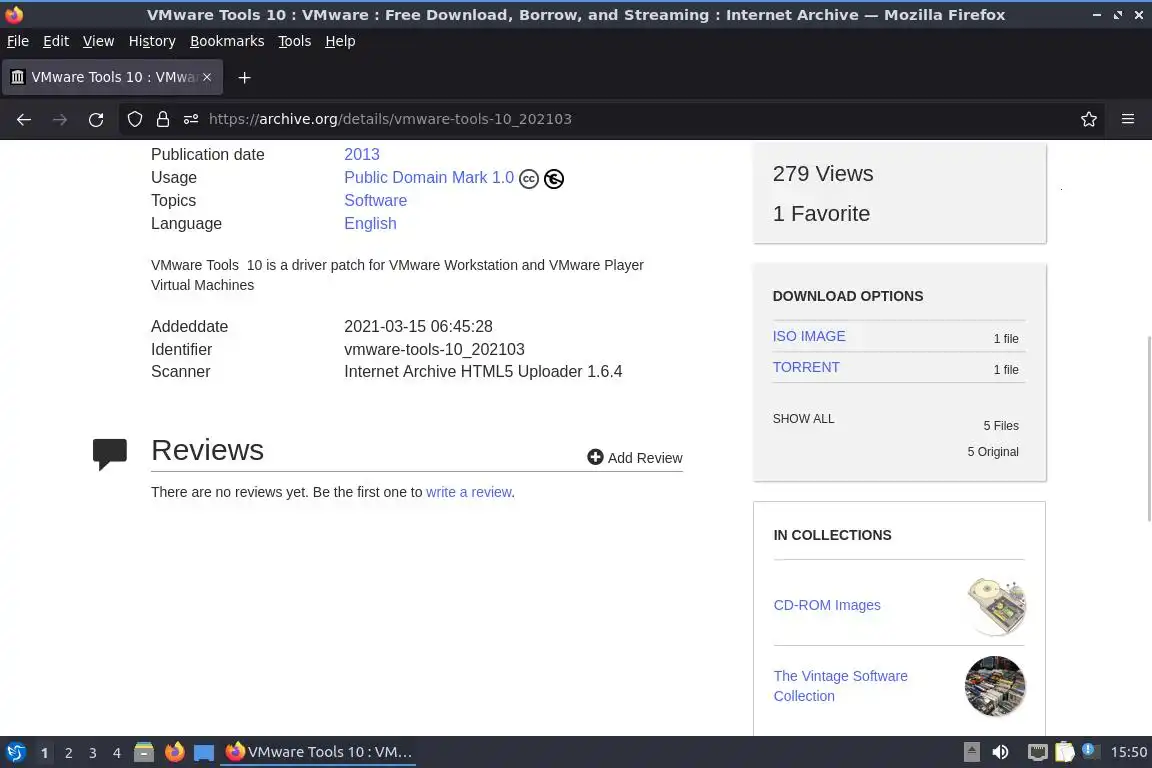Open The Vintage Software Collection link
Image resolution: width=1152 pixels, height=768 pixels.
coord(840,686)
